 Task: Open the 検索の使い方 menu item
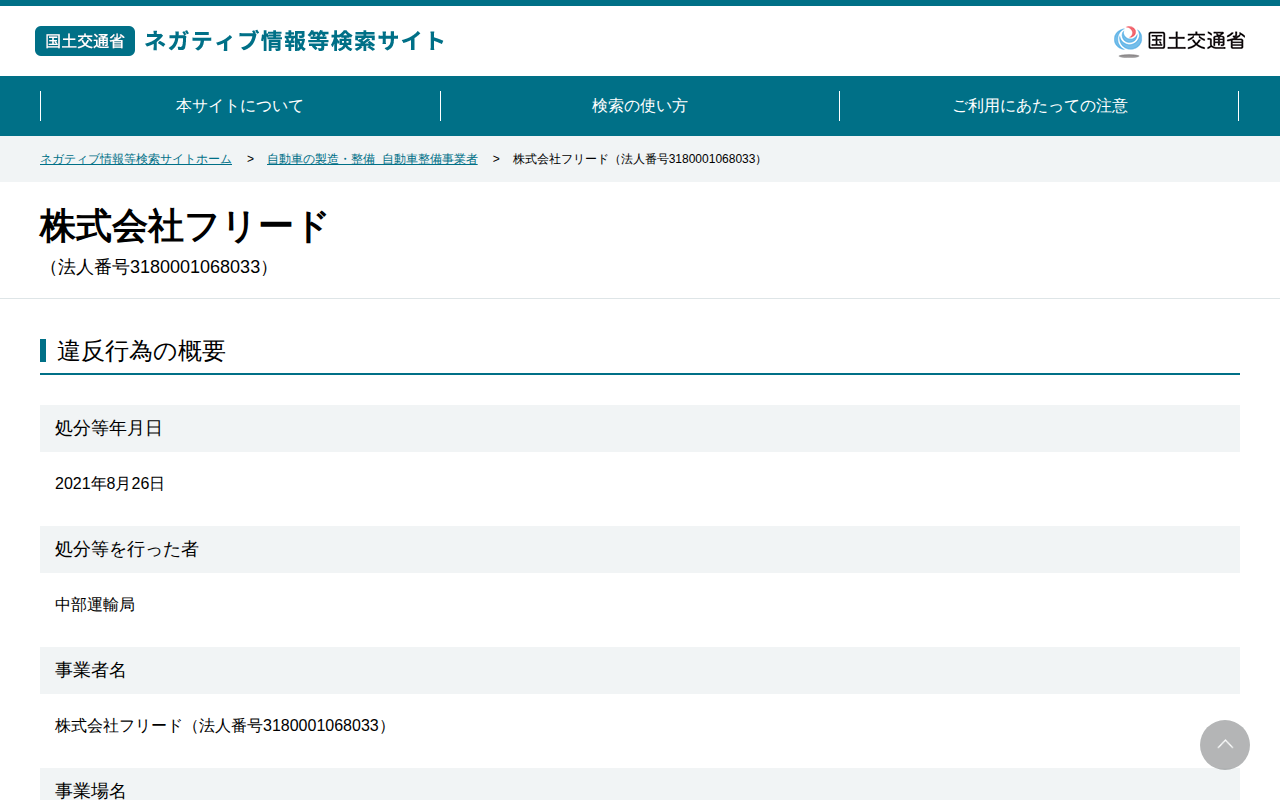(640, 106)
